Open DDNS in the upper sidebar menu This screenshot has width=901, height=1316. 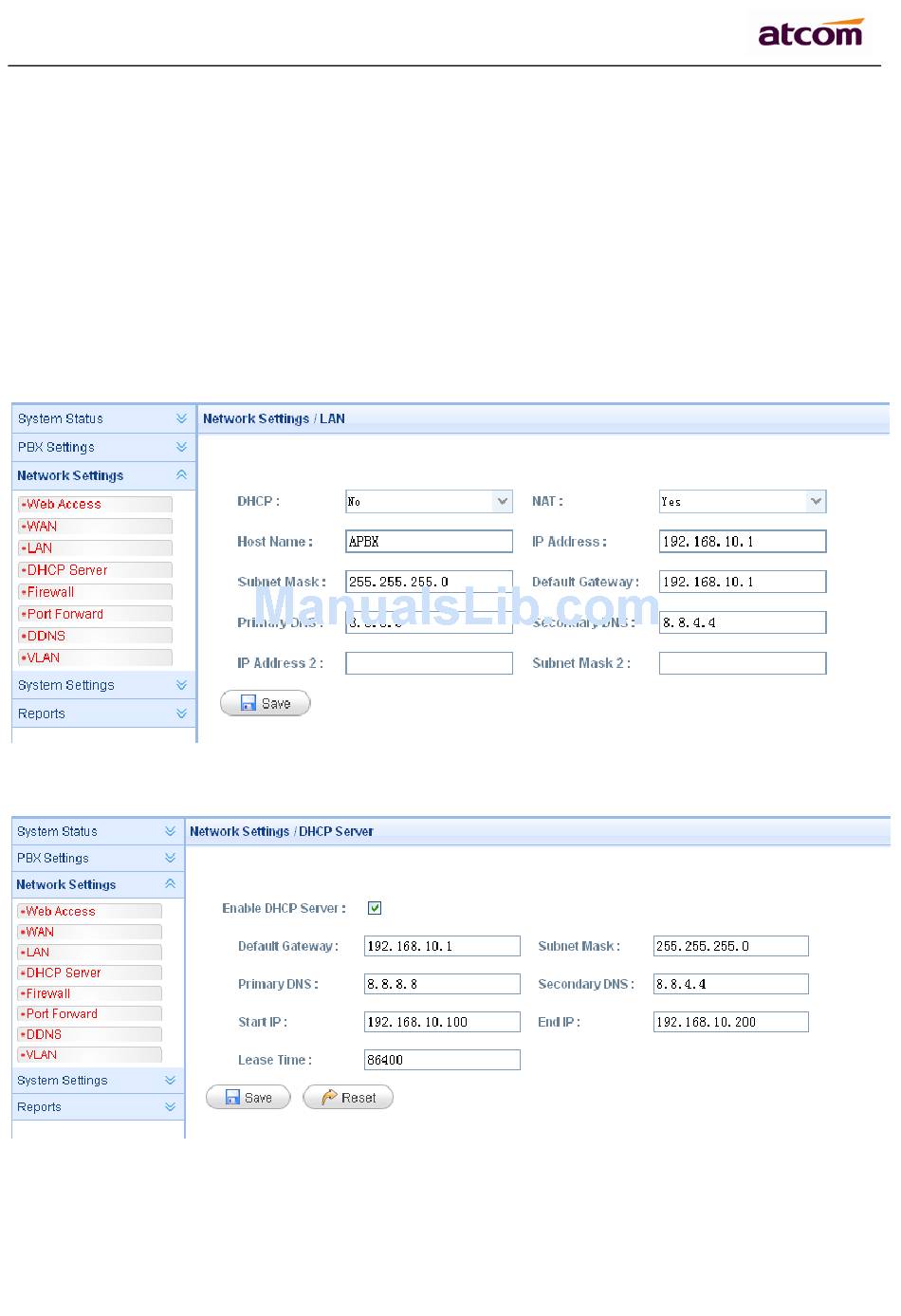pyautogui.click(x=95, y=636)
